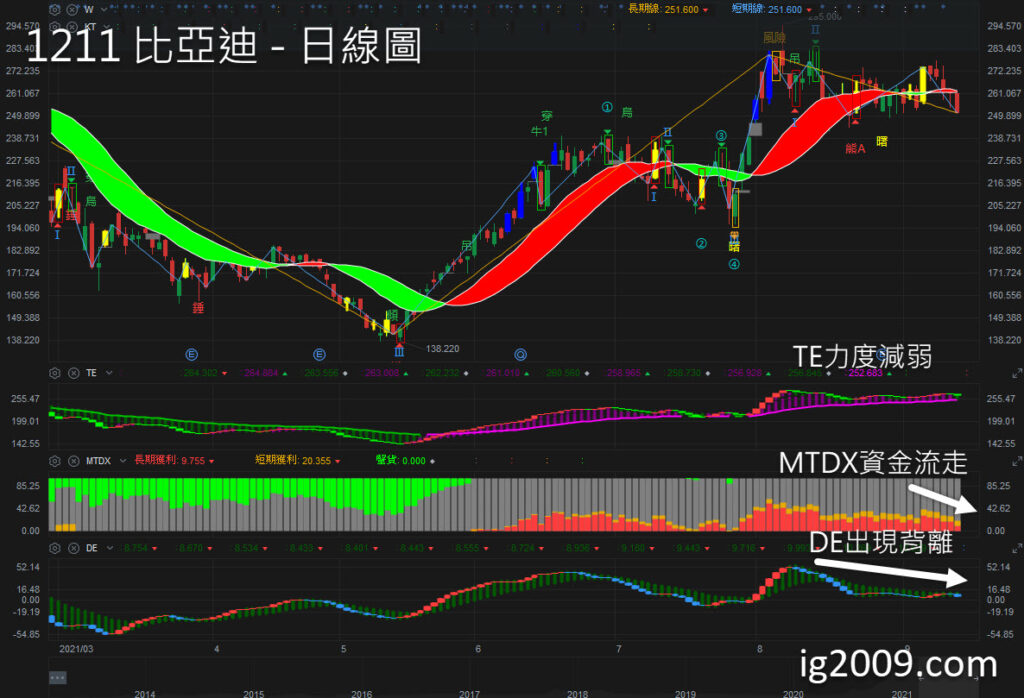Click the TE indicator name label
Viewport: 1024px width, 698px height.
(91, 373)
